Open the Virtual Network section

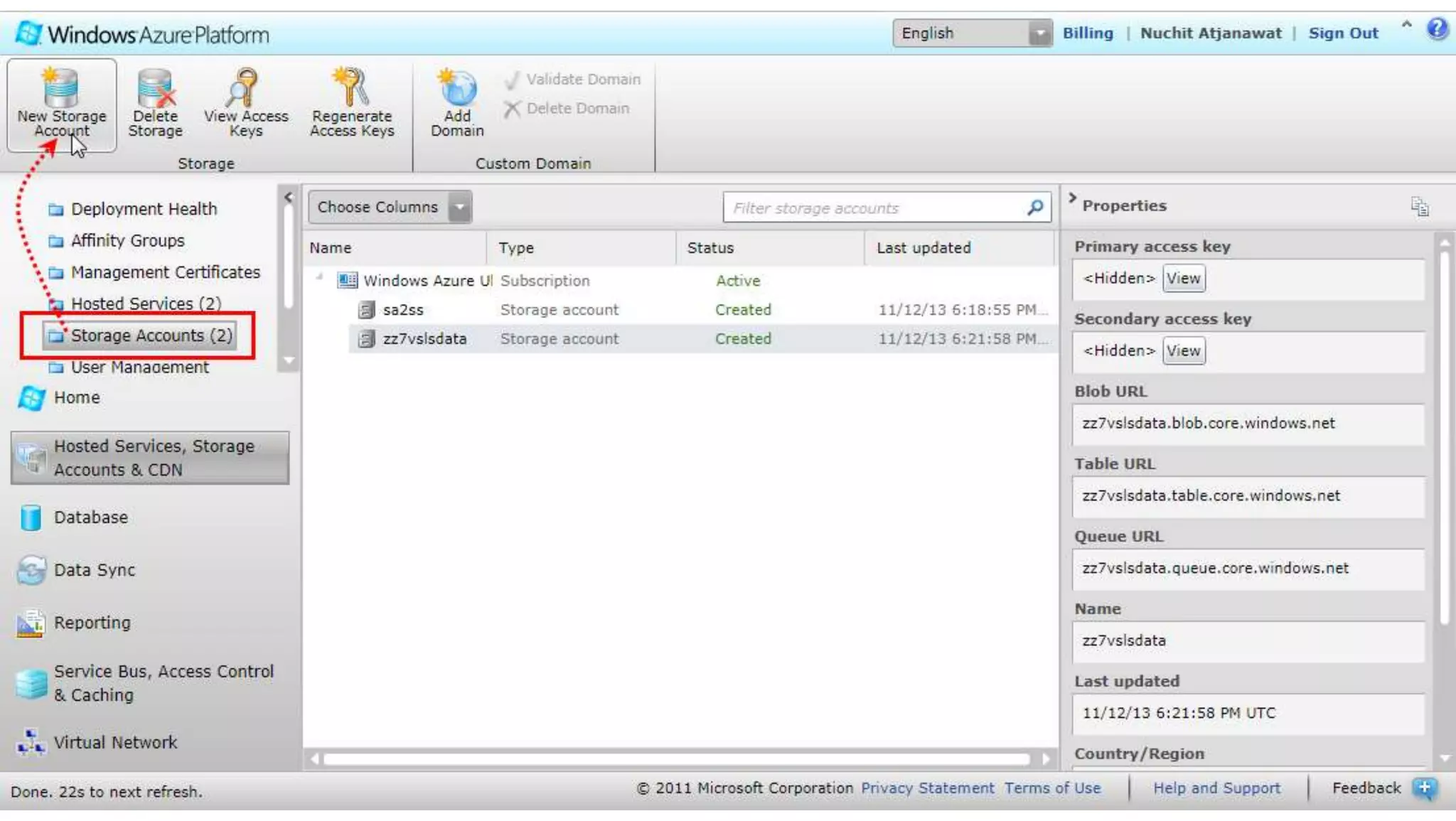tap(115, 742)
